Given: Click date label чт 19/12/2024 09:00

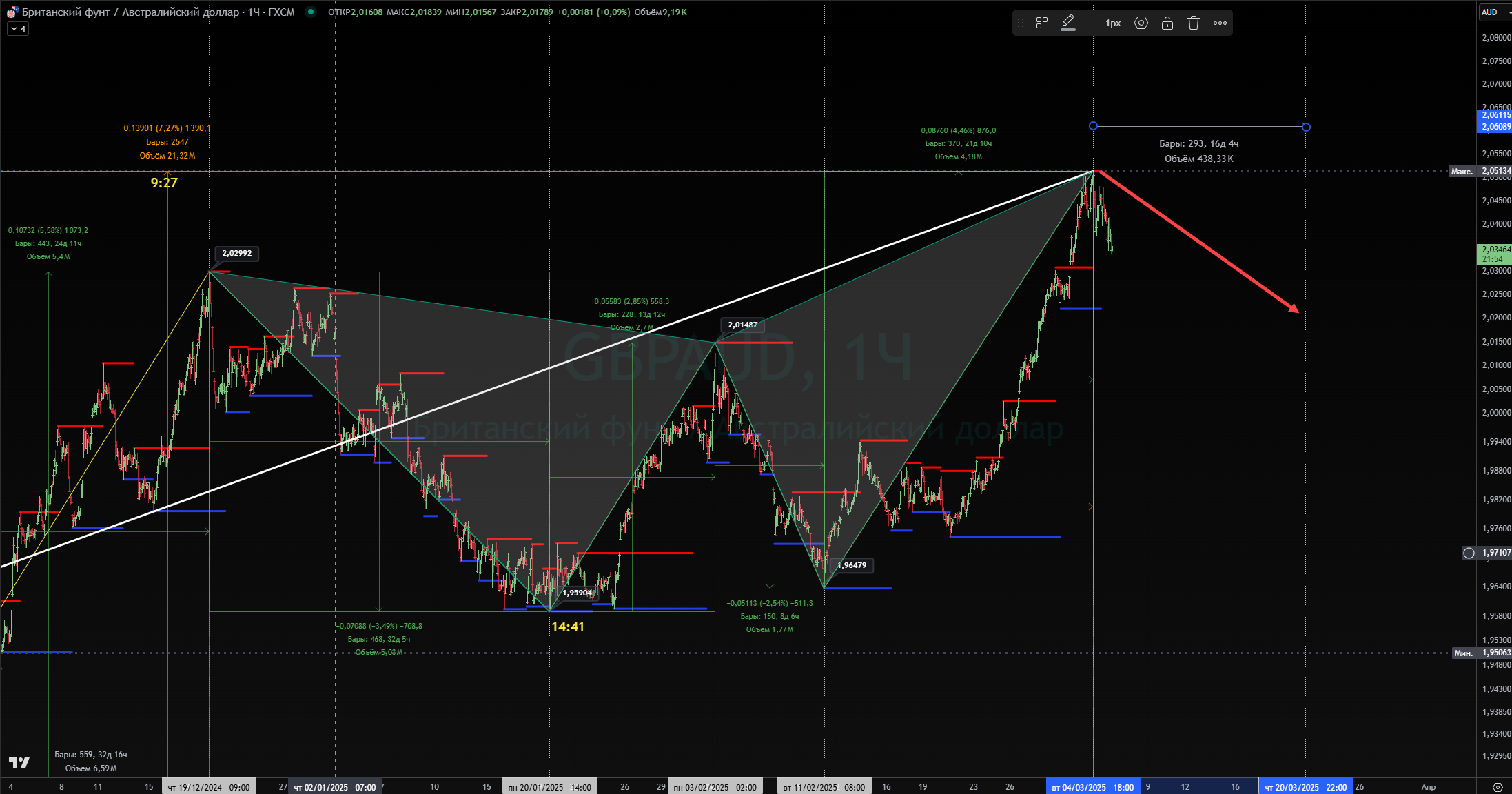Looking at the screenshot, I should coord(209,787).
